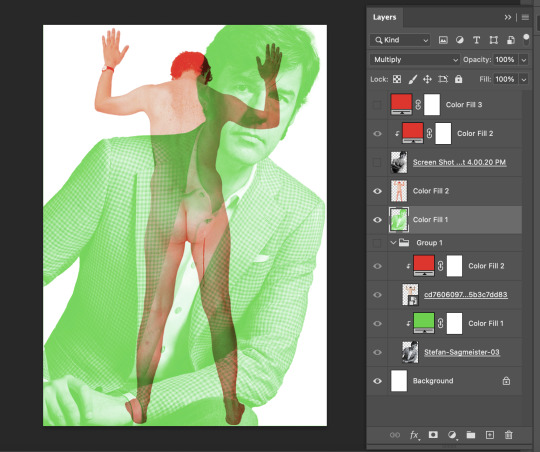This screenshot has width=540, height=452.
Task: Select the Group 1 layer name
Action: tap(429, 243)
